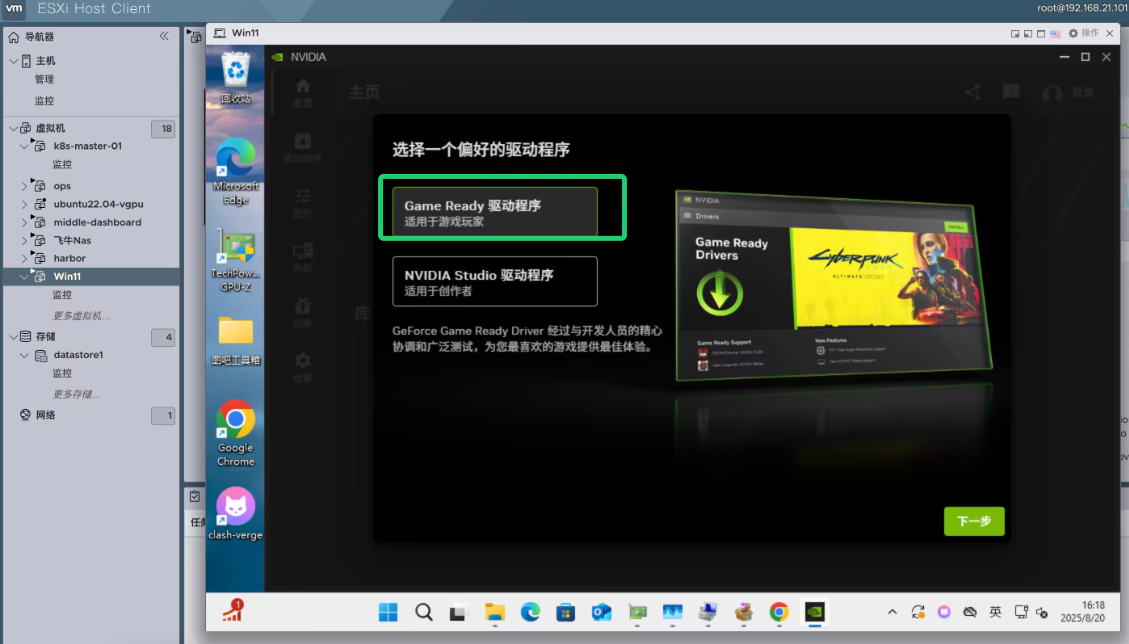The image size is (1129, 644).
Task: Collapse the datastore1 node chevron
Action: click(x=24, y=355)
